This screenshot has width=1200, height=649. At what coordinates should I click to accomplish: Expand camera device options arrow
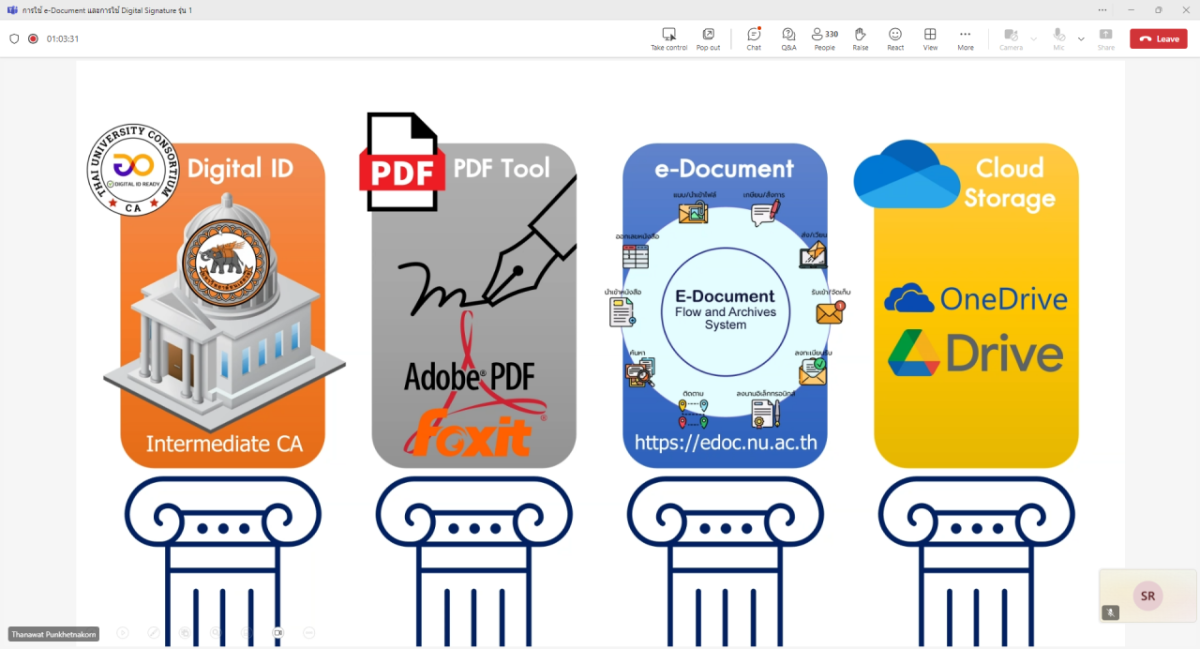click(1034, 39)
